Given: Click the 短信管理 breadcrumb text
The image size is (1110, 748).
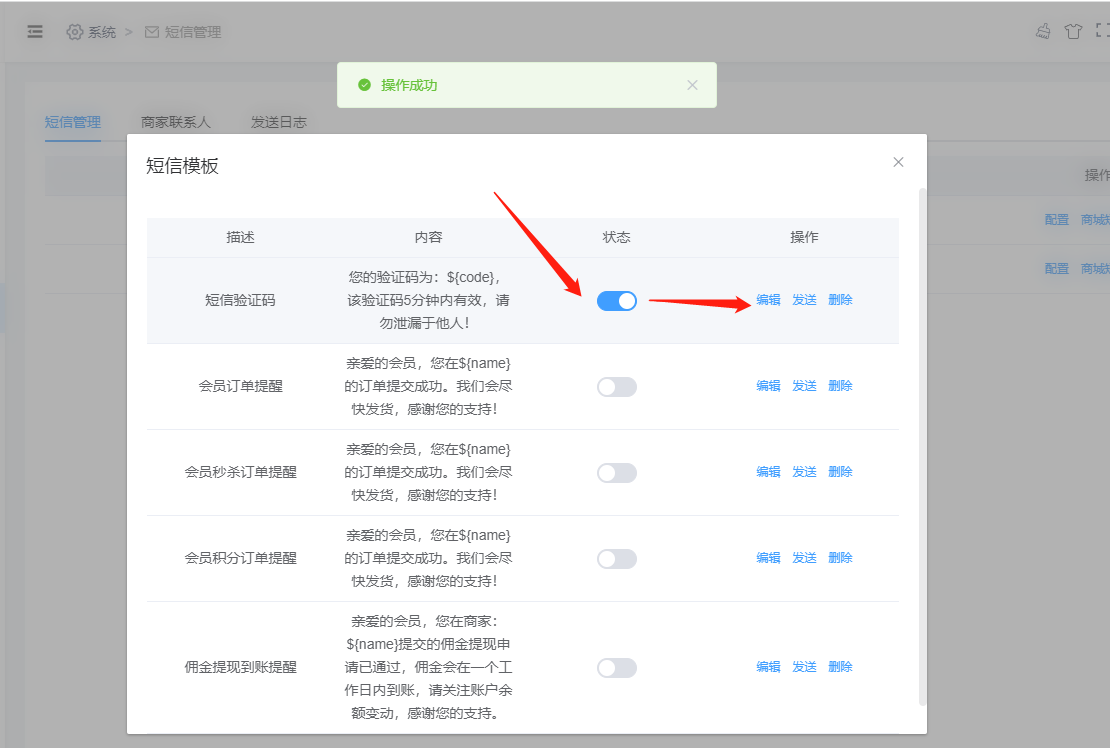Looking at the screenshot, I should coord(193,32).
